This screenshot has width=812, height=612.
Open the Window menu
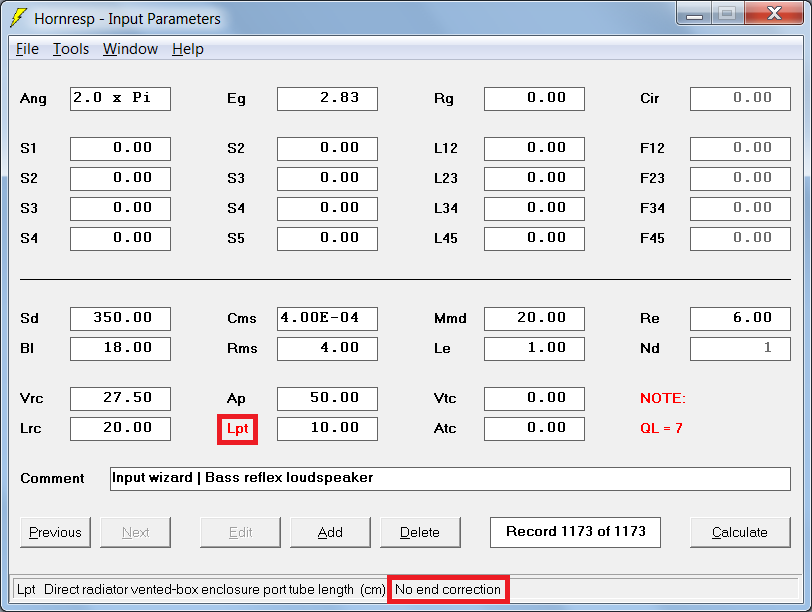coord(130,49)
